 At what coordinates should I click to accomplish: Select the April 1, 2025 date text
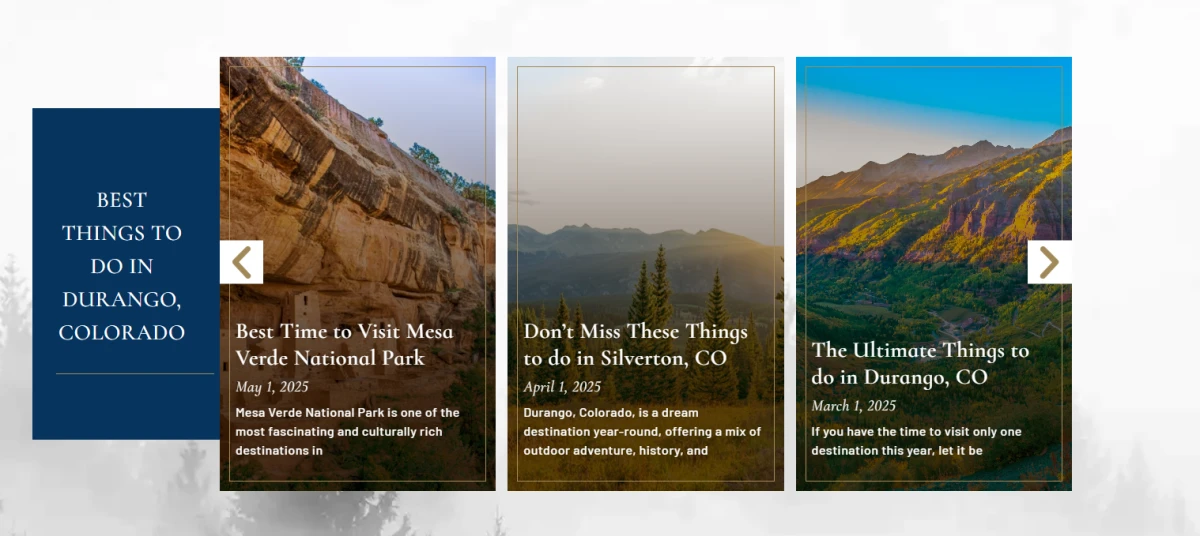562,387
